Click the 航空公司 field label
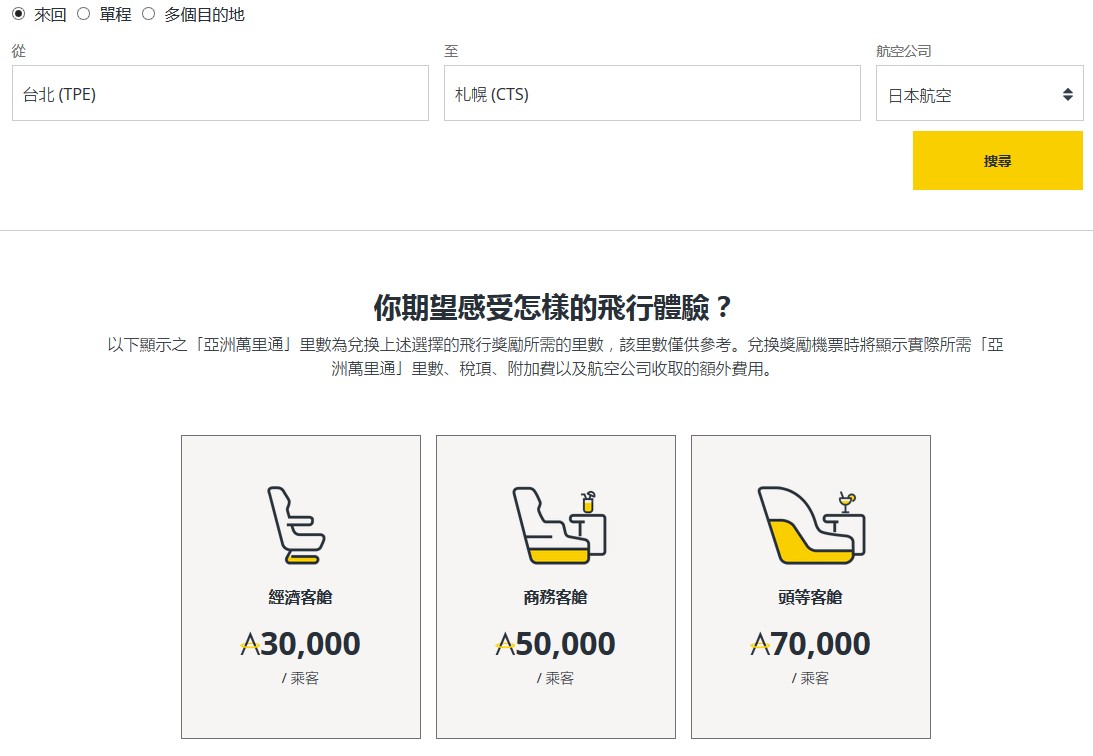 click(x=904, y=51)
